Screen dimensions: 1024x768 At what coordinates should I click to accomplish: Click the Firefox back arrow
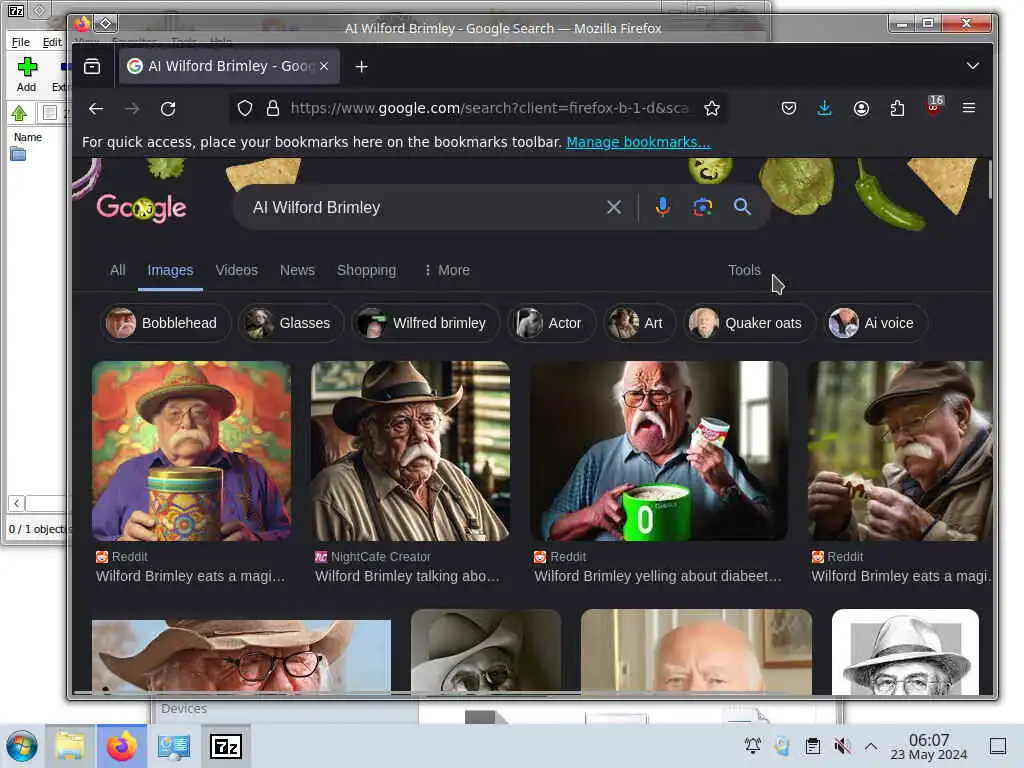96,108
